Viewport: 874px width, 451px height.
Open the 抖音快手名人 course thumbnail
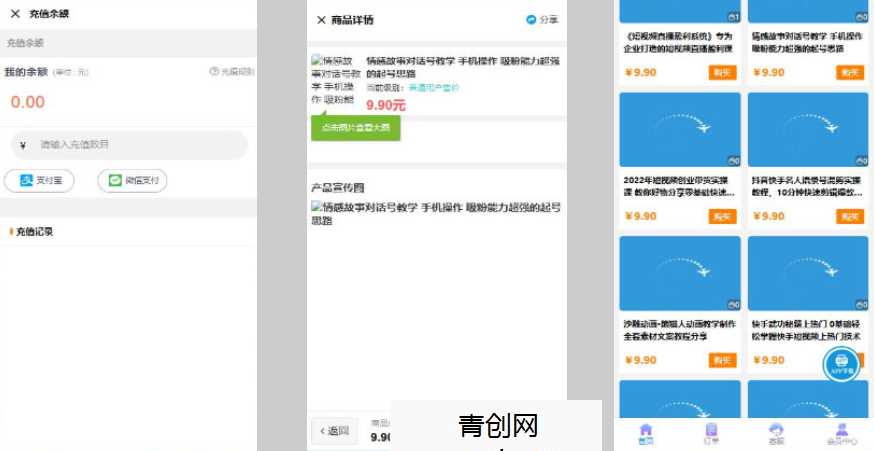click(x=808, y=129)
